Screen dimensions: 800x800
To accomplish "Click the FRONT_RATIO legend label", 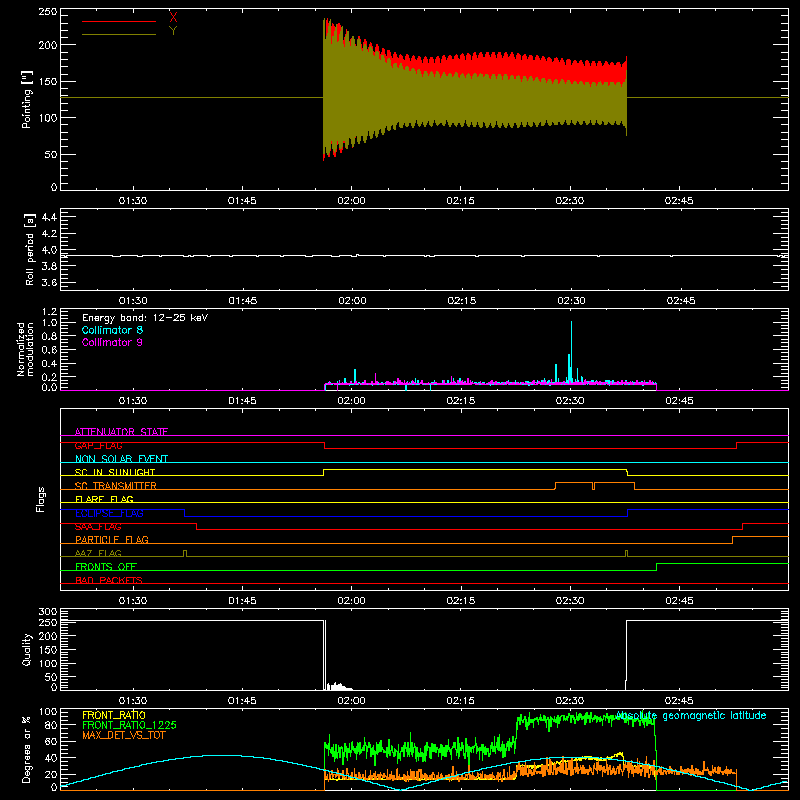I will (x=114, y=715).
